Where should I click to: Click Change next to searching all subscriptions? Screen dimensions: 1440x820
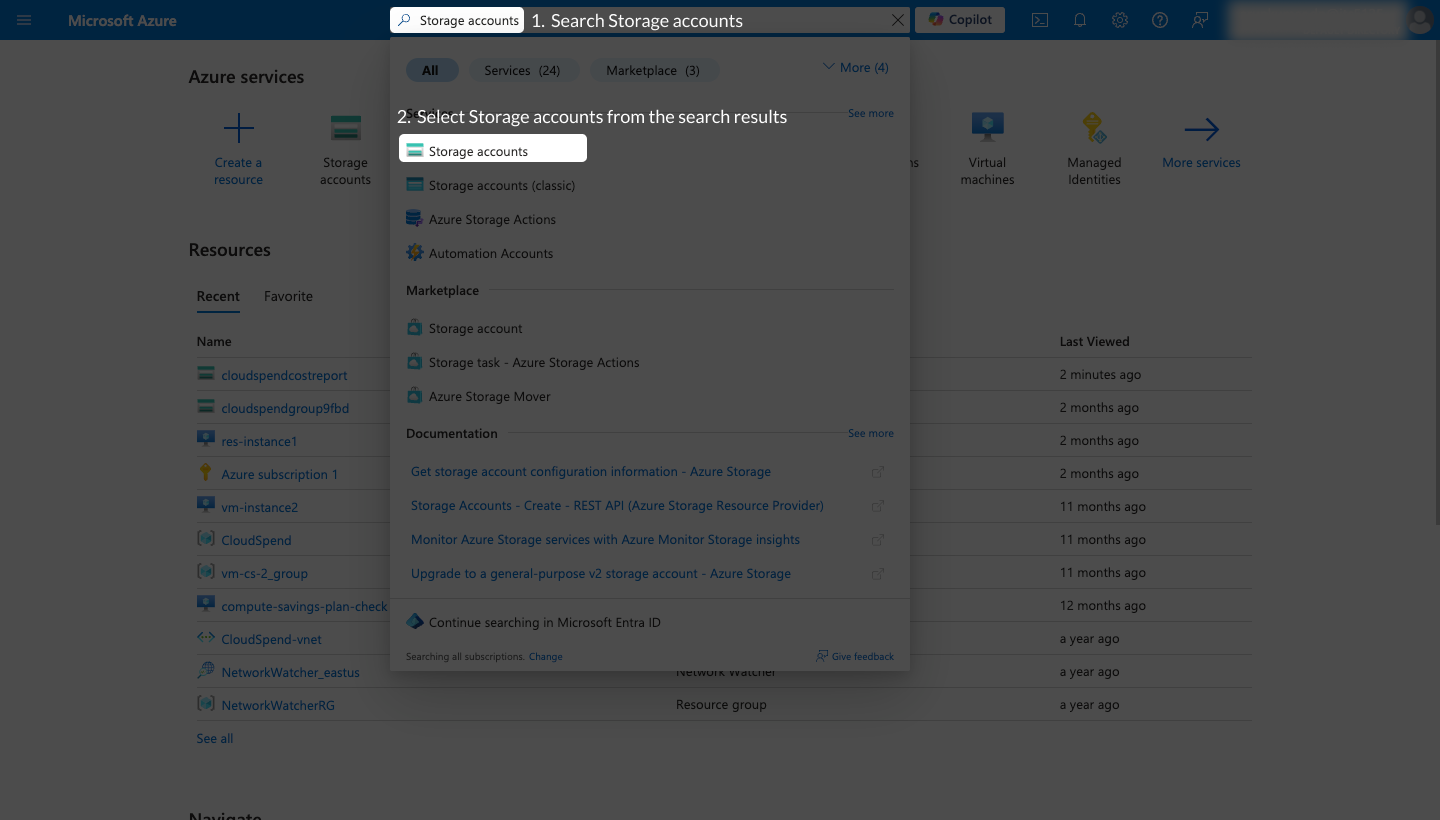[x=545, y=656]
